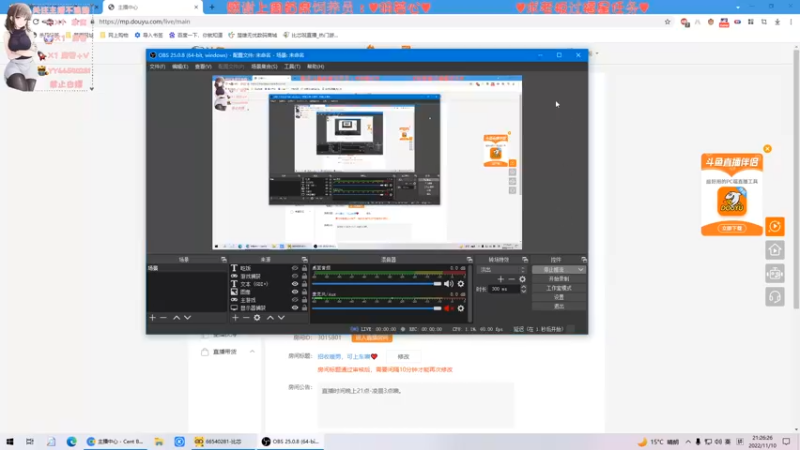
Task: Remove the selected source with minus icon
Action: click(246, 317)
